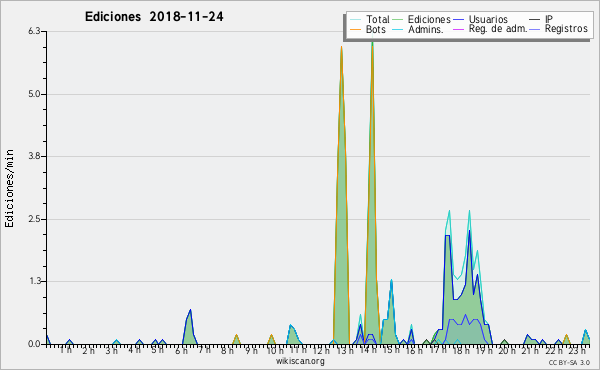
Task: Click the 'CC BY-SA 3.0' license text
Action: [x=569, y=363]
